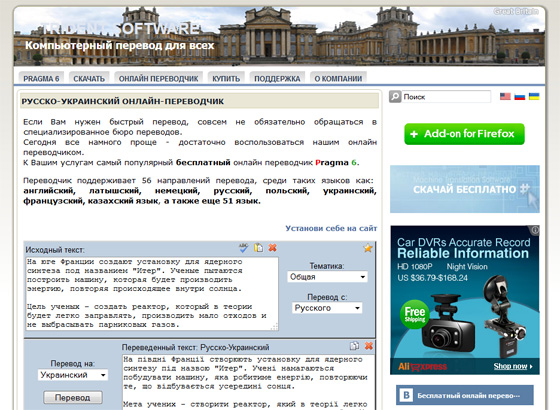Image resolution: width=560 pixels, height=410 pixels.
Task: Click the Бесплатный онлайн перево... VK widget
Action: click(465, 395)
